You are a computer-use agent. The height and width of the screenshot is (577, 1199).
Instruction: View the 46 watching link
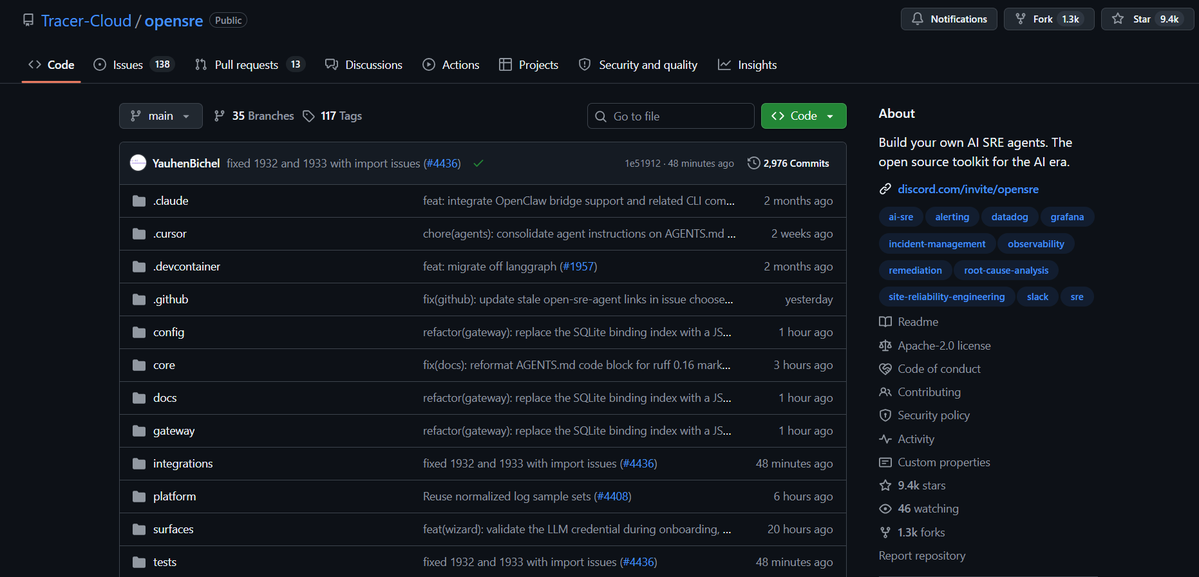(x=918, y=508)
